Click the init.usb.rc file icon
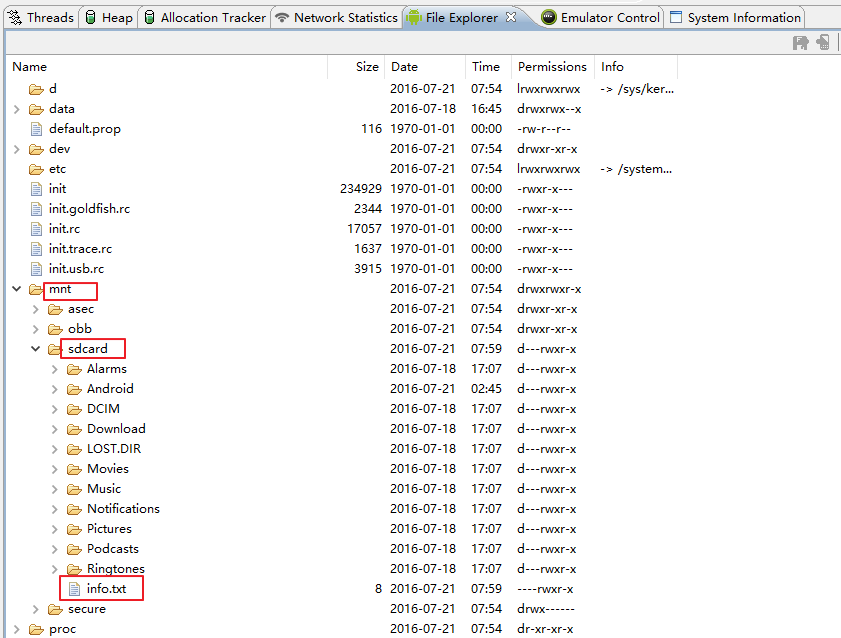 pos(36,269)
